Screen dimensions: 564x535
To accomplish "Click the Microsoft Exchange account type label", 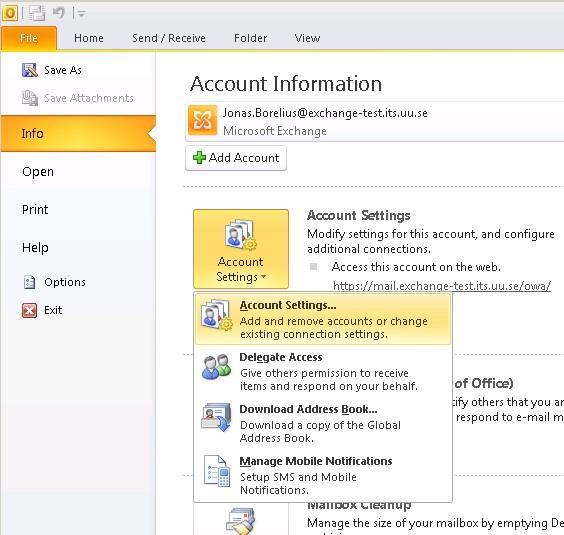I will click(275, 131).
